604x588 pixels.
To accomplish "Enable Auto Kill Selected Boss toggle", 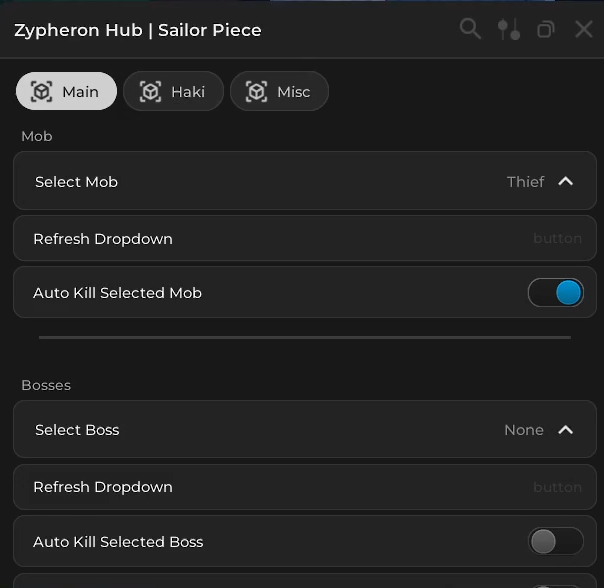I will coord(556,541).
